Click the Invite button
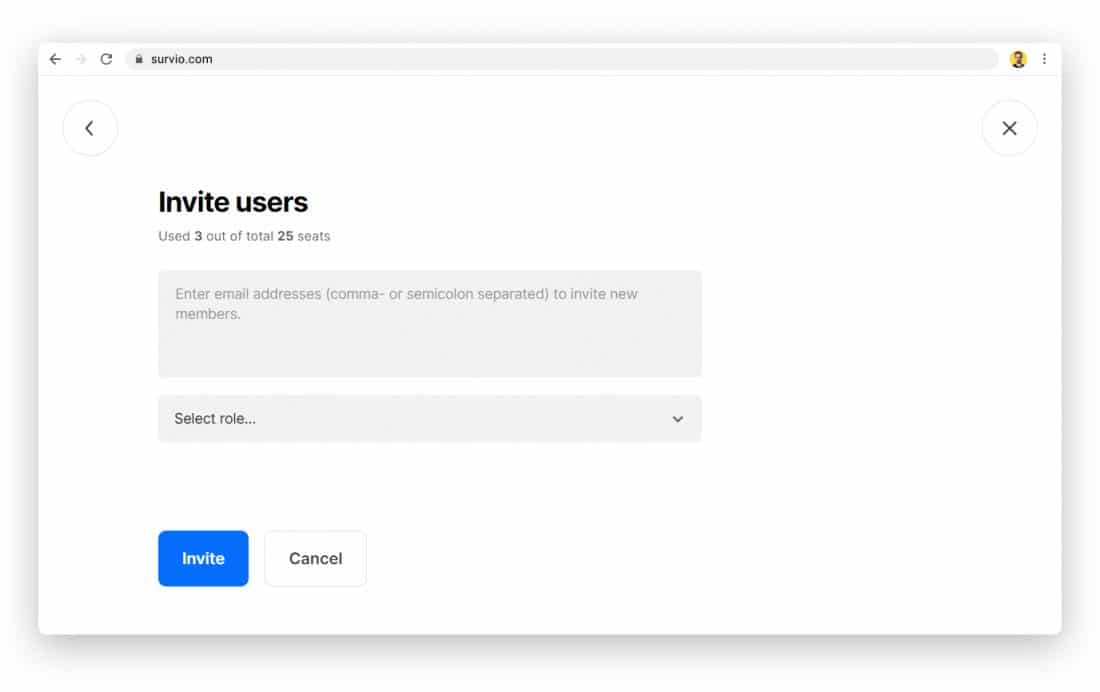The height and width of the screenshot is (692, 1100). coord(203,558)
